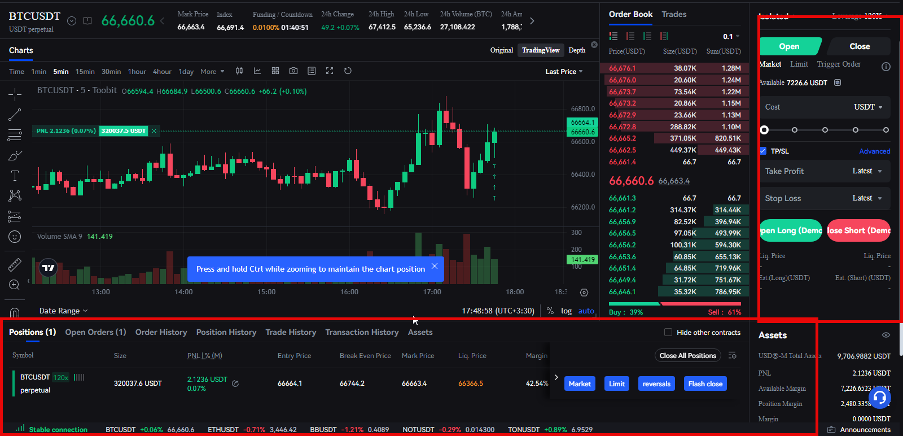This screenshot has width=904, height=436.
Task: Open the chart patterns tool
Action: (15, 196)
